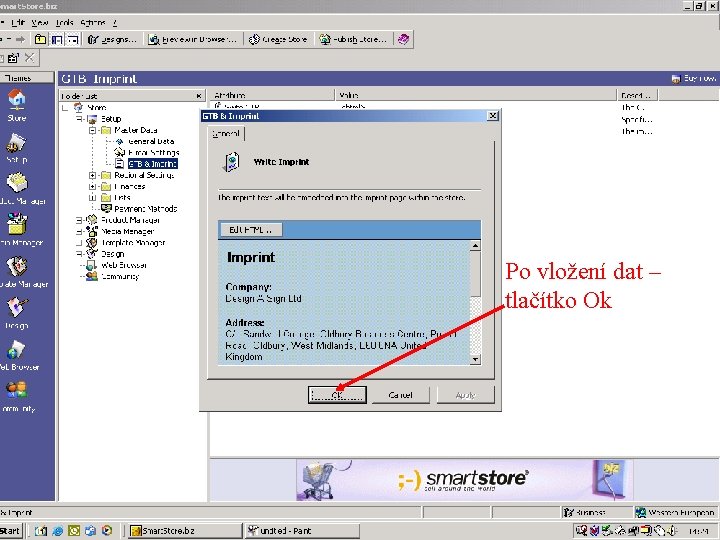Click the forward arrow in the toolbar

click(x=20, y=39)
